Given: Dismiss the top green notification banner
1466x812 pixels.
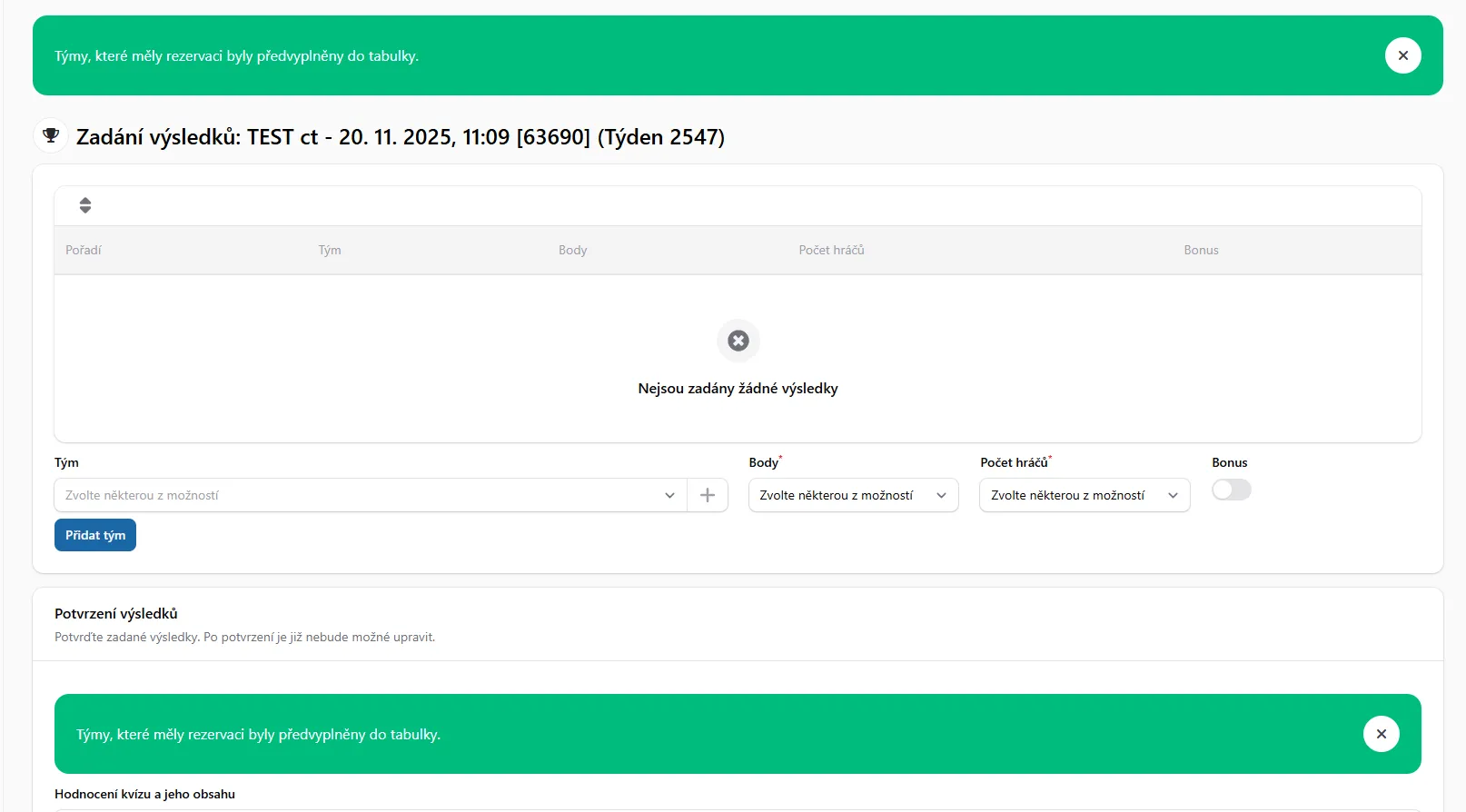Looking at the screenshot, I should click(1402, 55).
